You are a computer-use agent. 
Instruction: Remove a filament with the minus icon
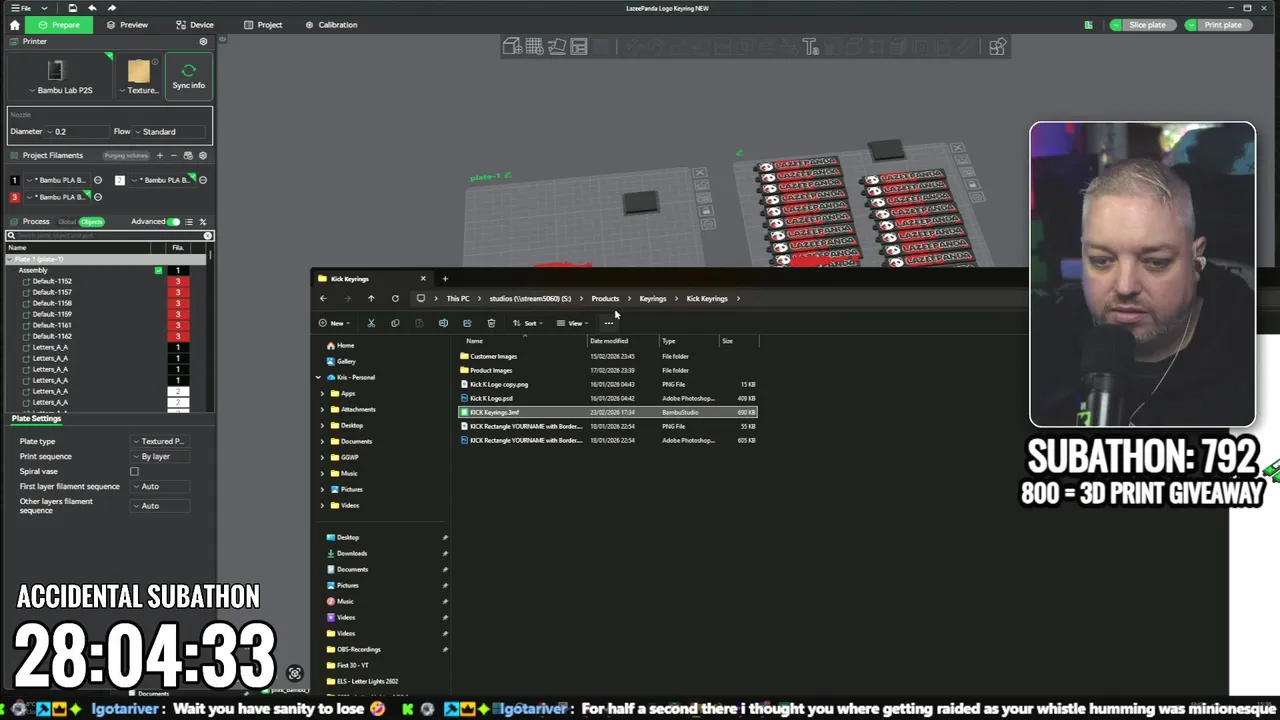(174, 156)
